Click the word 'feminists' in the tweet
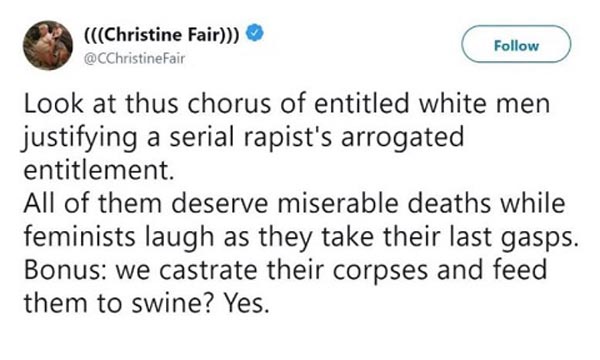This screenshot has height=360, width=600. click(x=80, y=237)
